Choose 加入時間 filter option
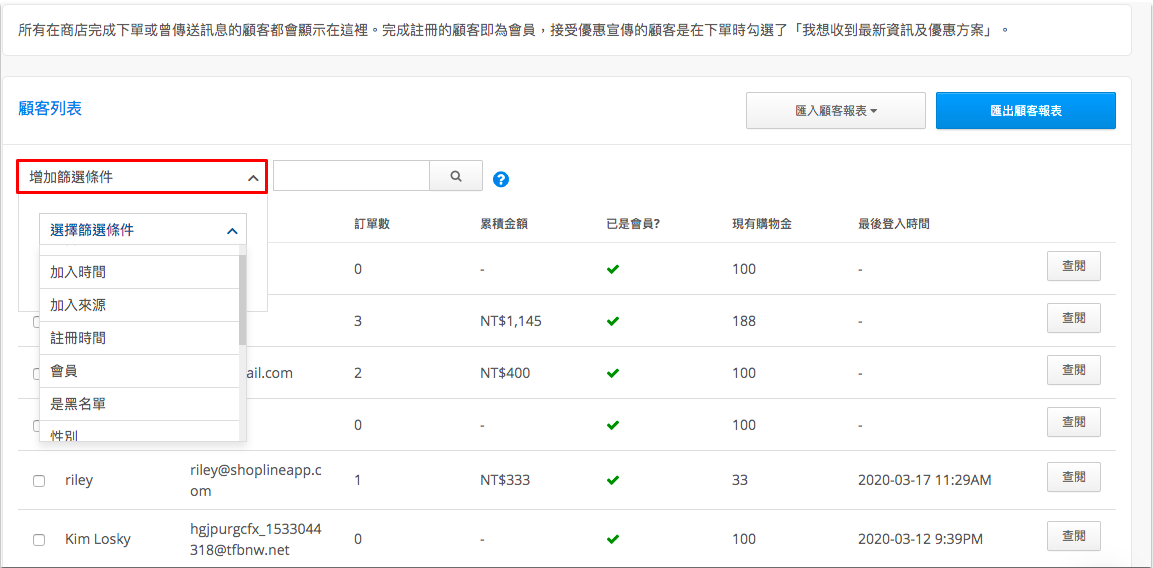The image size is (1153, 568). [x=140, y=271]
